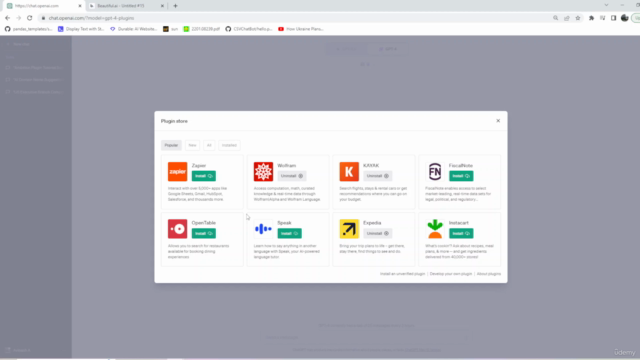Open Install an unverified plugin link

point(402,274)
